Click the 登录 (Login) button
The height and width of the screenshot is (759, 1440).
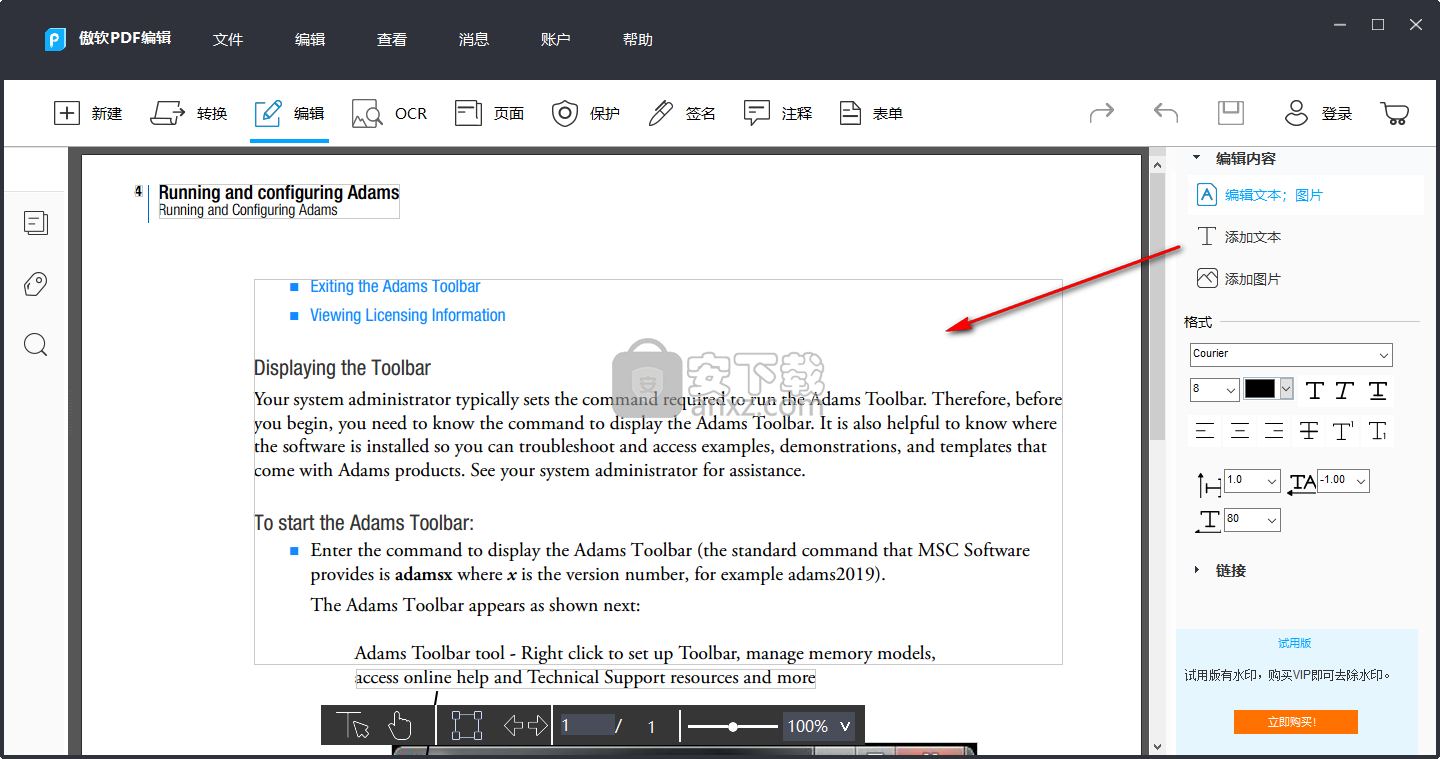coord(1318,113)
